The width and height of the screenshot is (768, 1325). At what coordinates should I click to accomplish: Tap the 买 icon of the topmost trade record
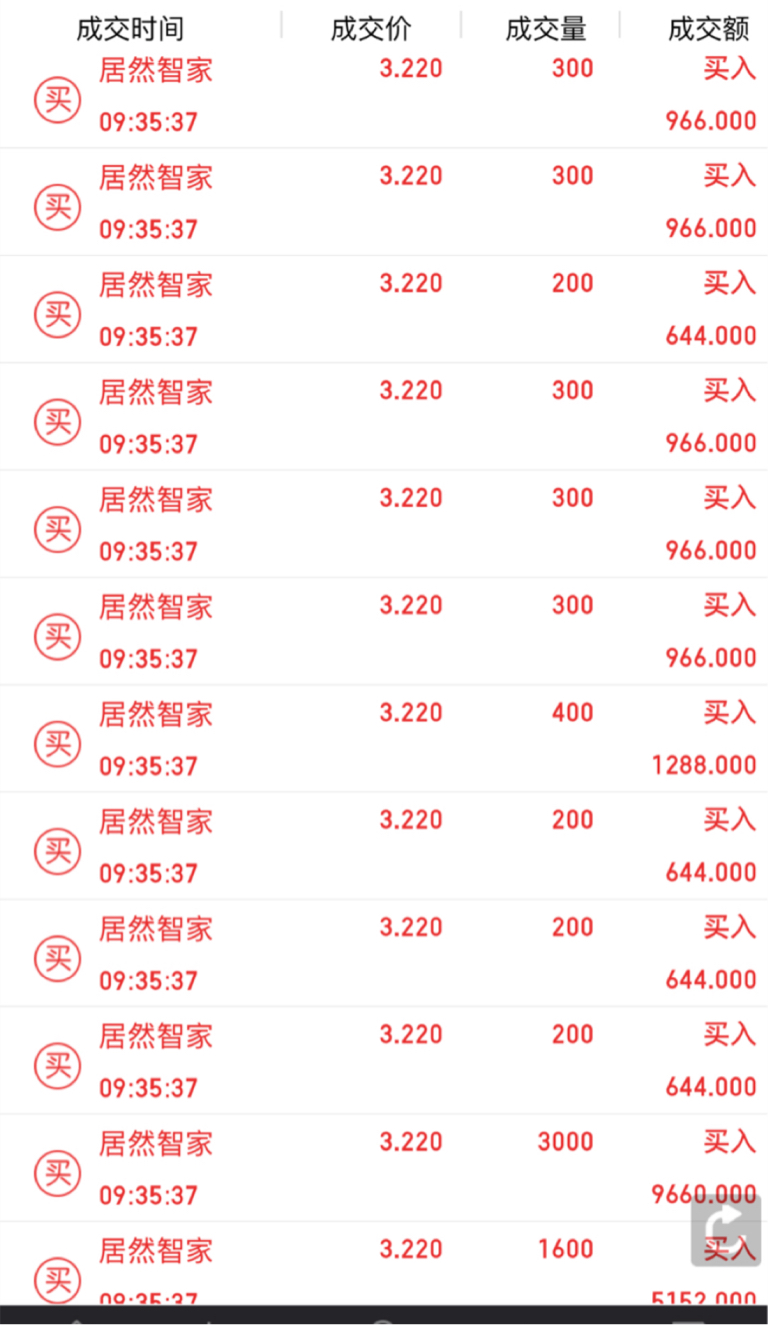coord(57,101)
